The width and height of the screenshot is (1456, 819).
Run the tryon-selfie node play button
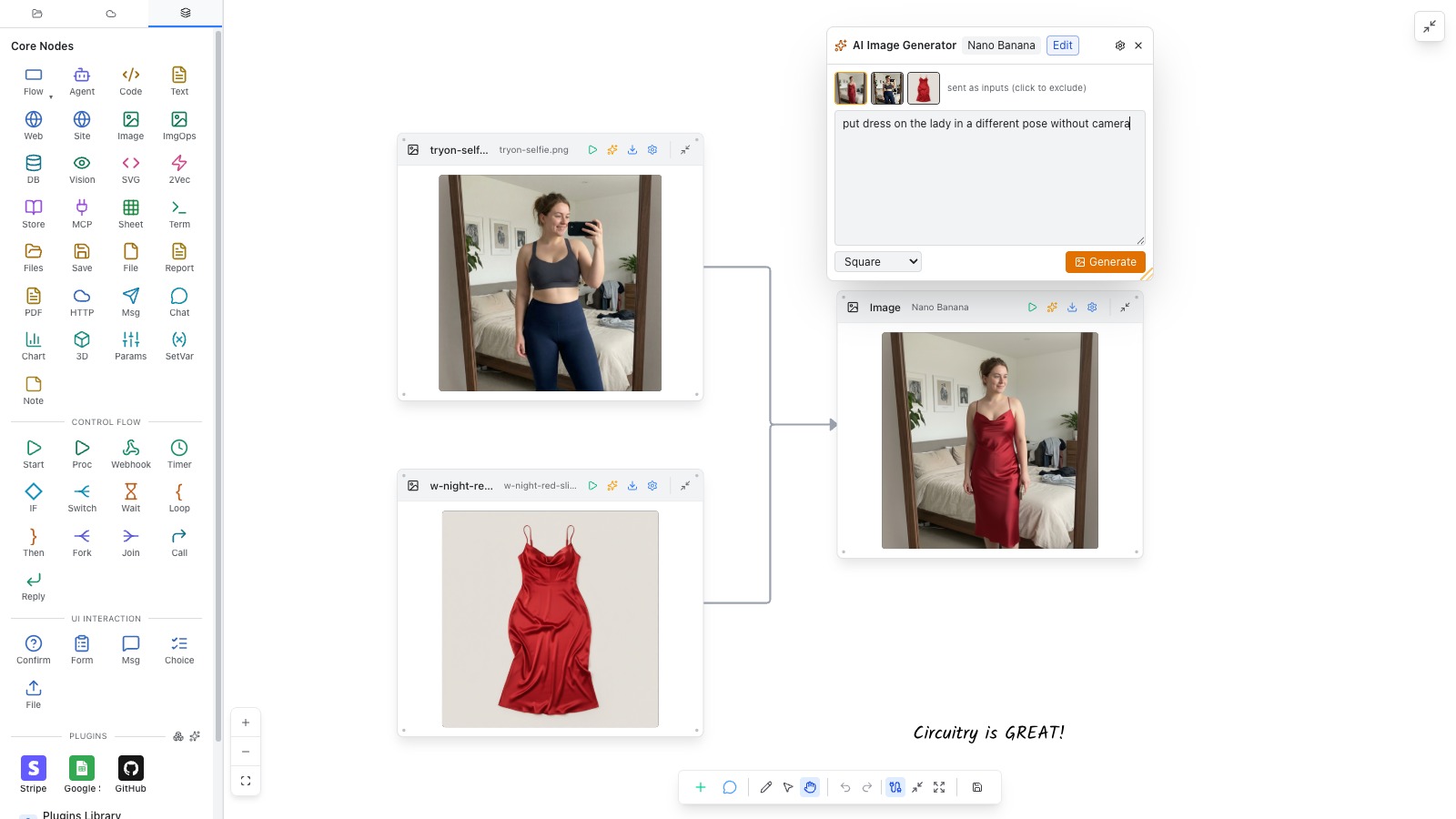(x=592, y=150)
